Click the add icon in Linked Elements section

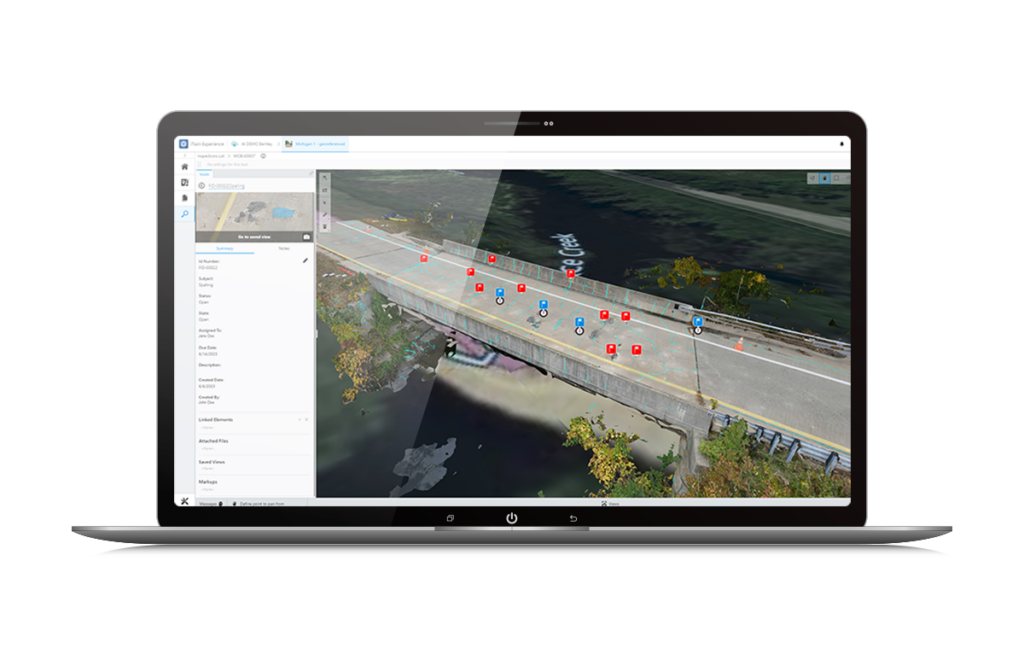[299, 419]
